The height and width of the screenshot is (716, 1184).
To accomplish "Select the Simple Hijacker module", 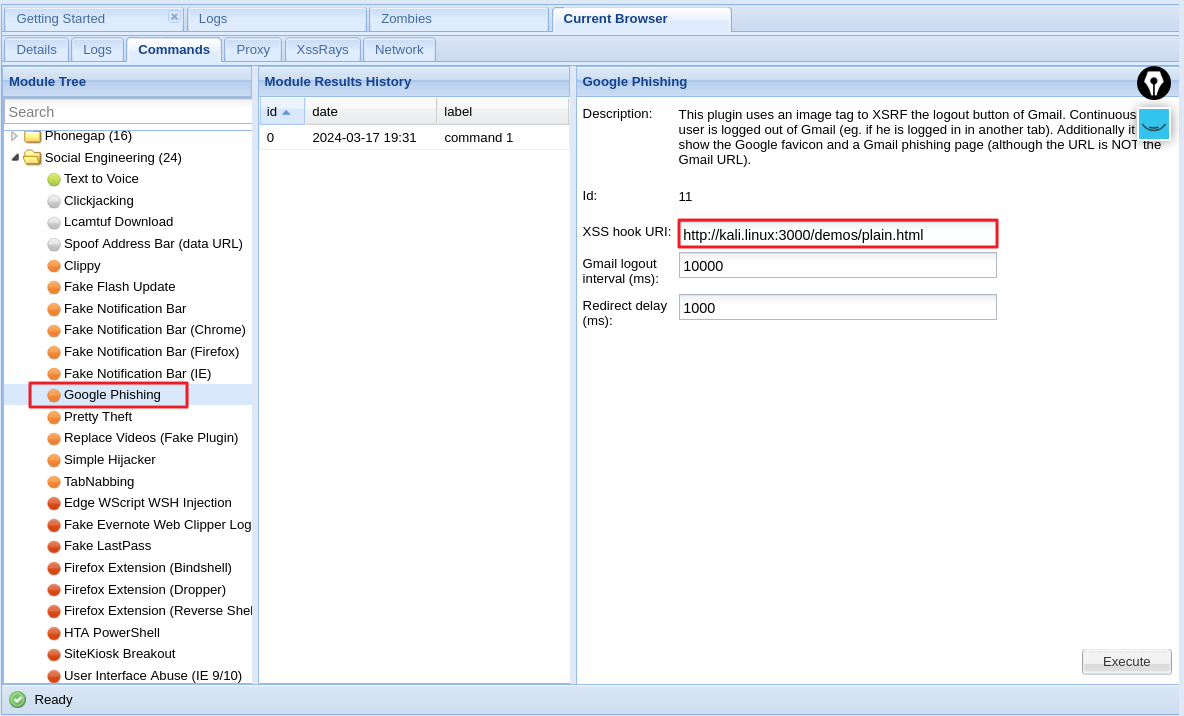I will (109, 460).
